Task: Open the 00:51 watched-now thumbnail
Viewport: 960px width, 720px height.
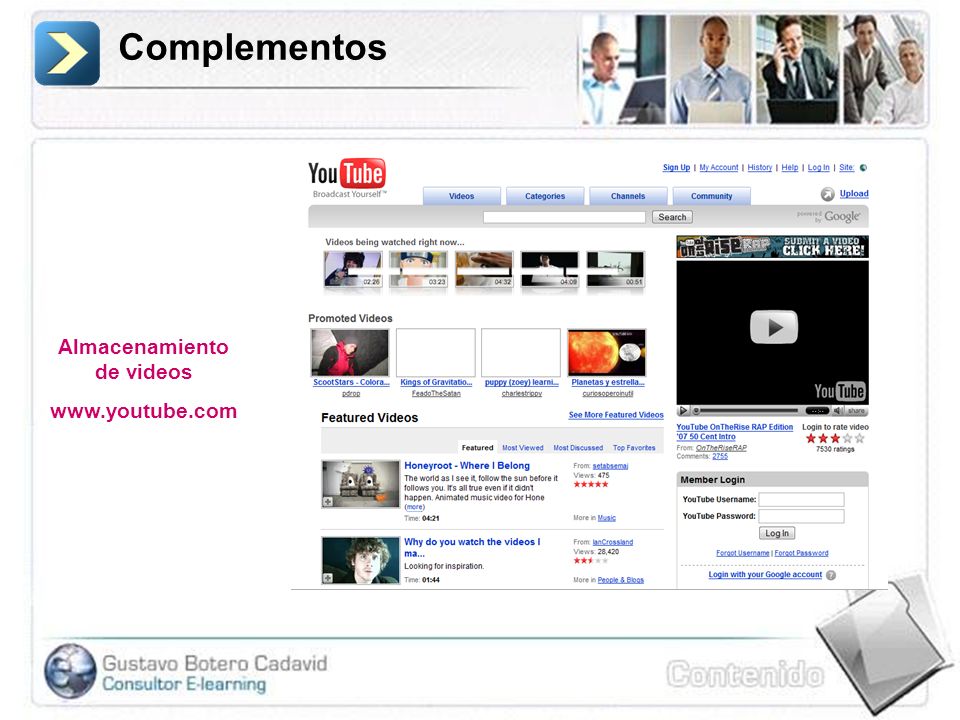Action: coord(615,269)
